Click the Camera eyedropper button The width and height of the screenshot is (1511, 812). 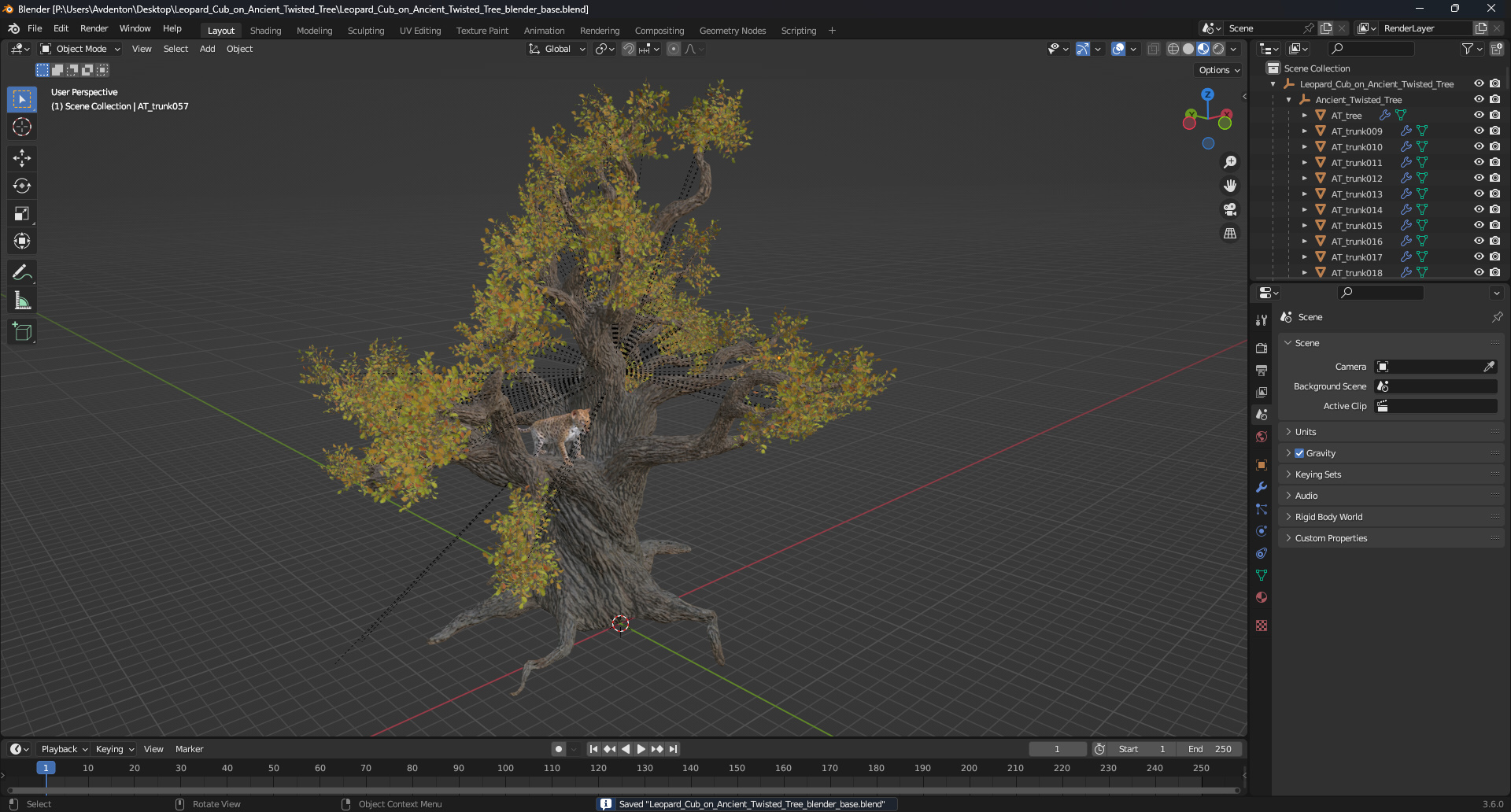point(1489,367)
